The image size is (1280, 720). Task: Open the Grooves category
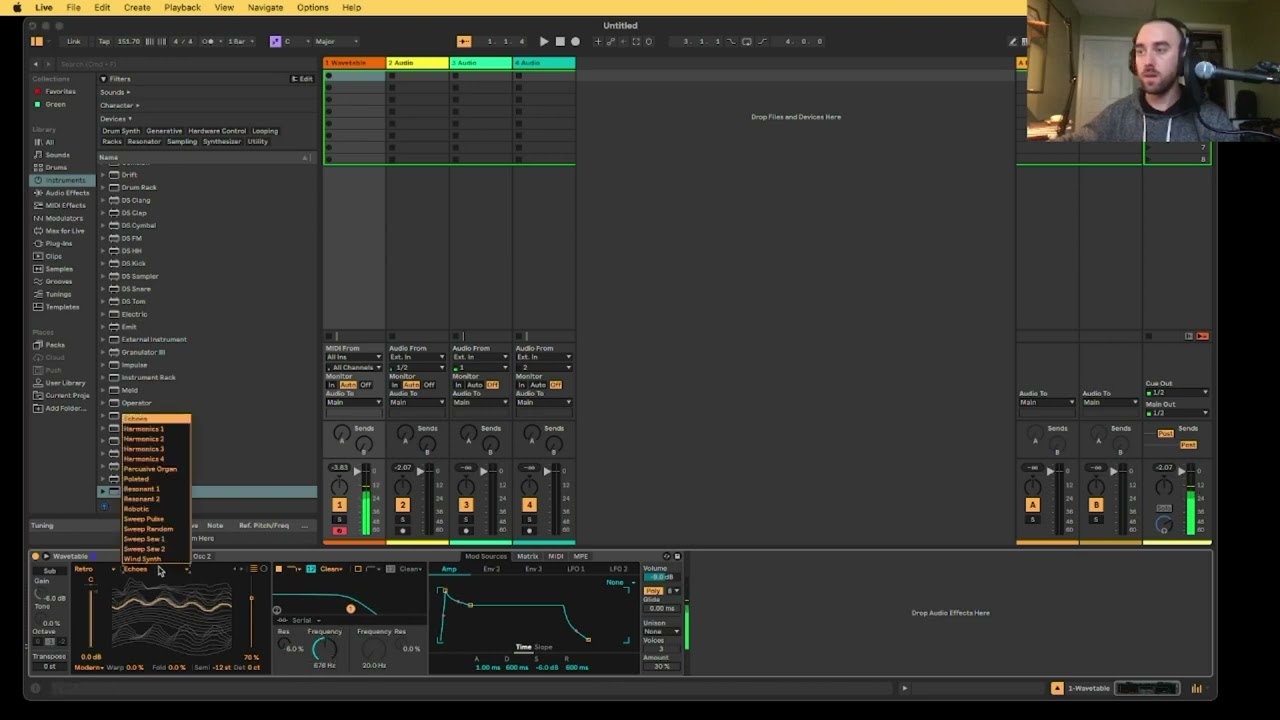(x=58, y=281)
